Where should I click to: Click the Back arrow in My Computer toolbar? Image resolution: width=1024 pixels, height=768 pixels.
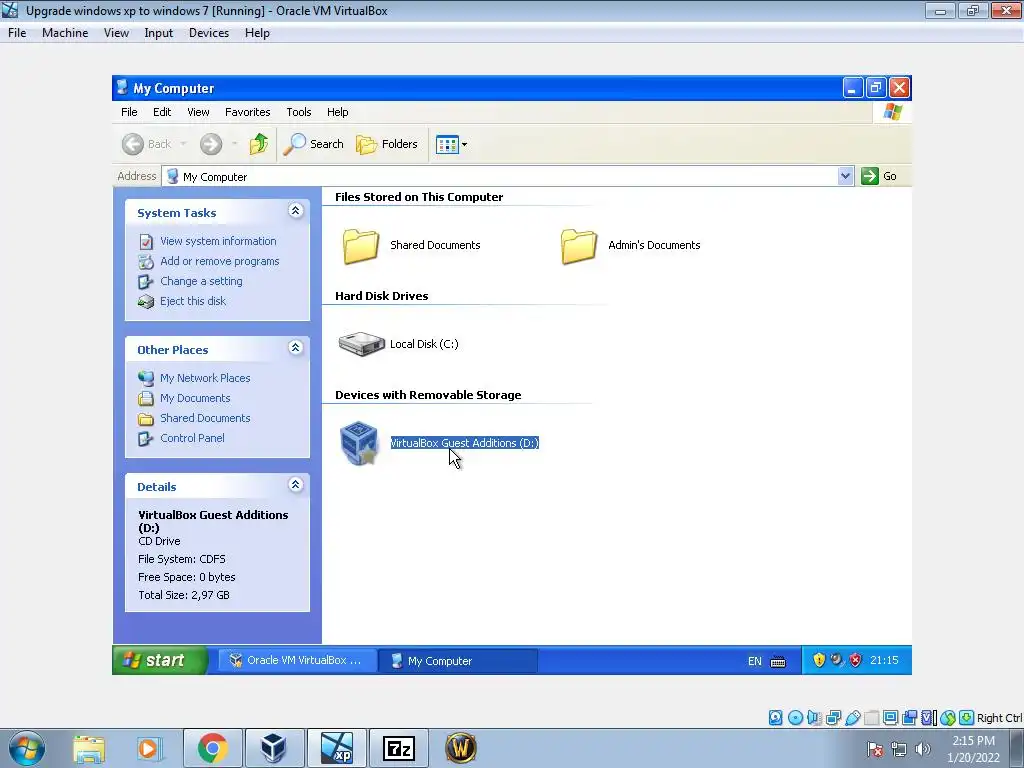click(133, 144)
